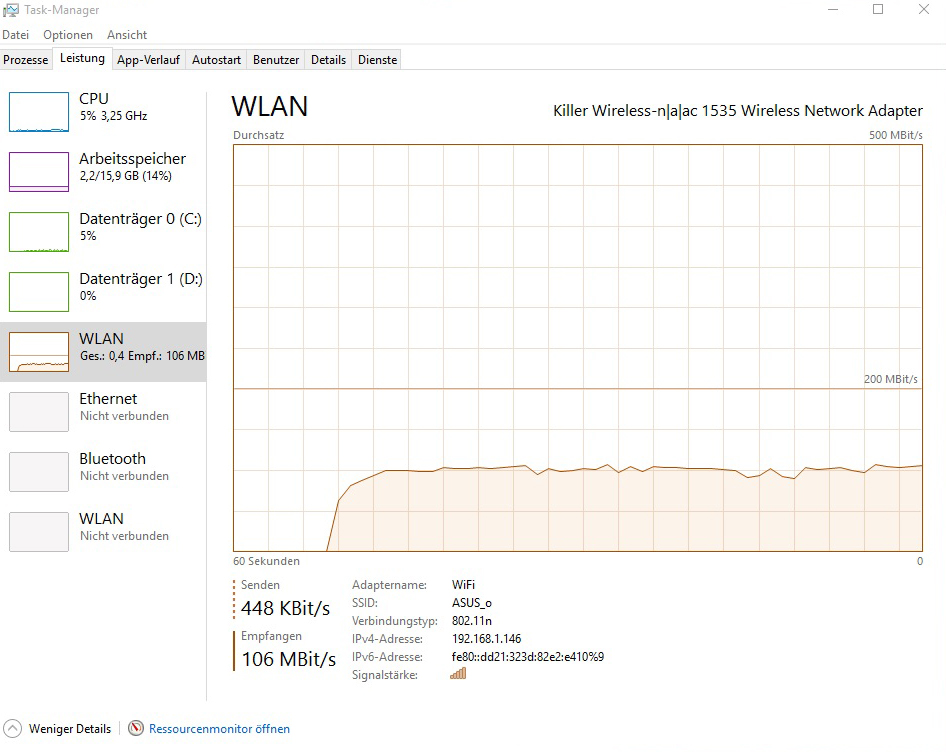Open the Autostart tab

216,60
